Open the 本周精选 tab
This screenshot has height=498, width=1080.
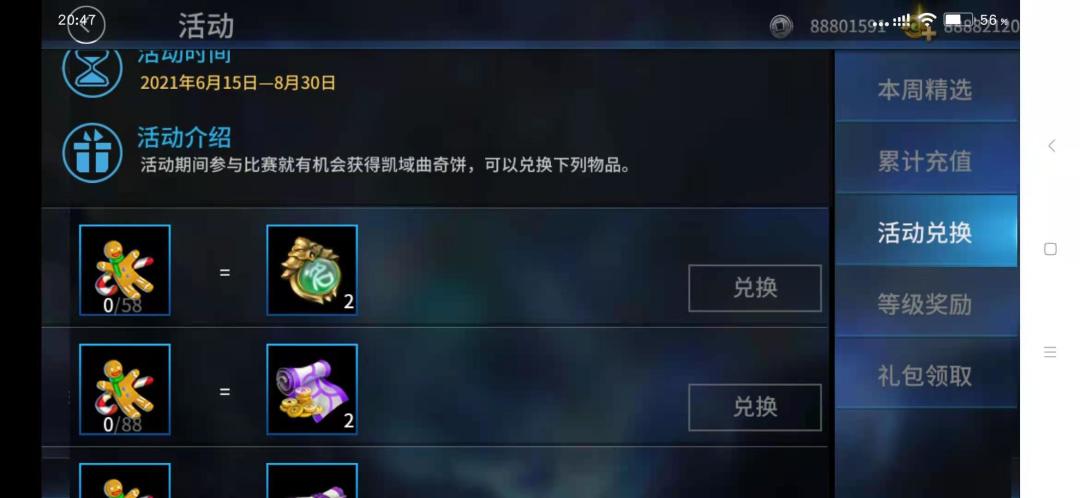[926, 89]
